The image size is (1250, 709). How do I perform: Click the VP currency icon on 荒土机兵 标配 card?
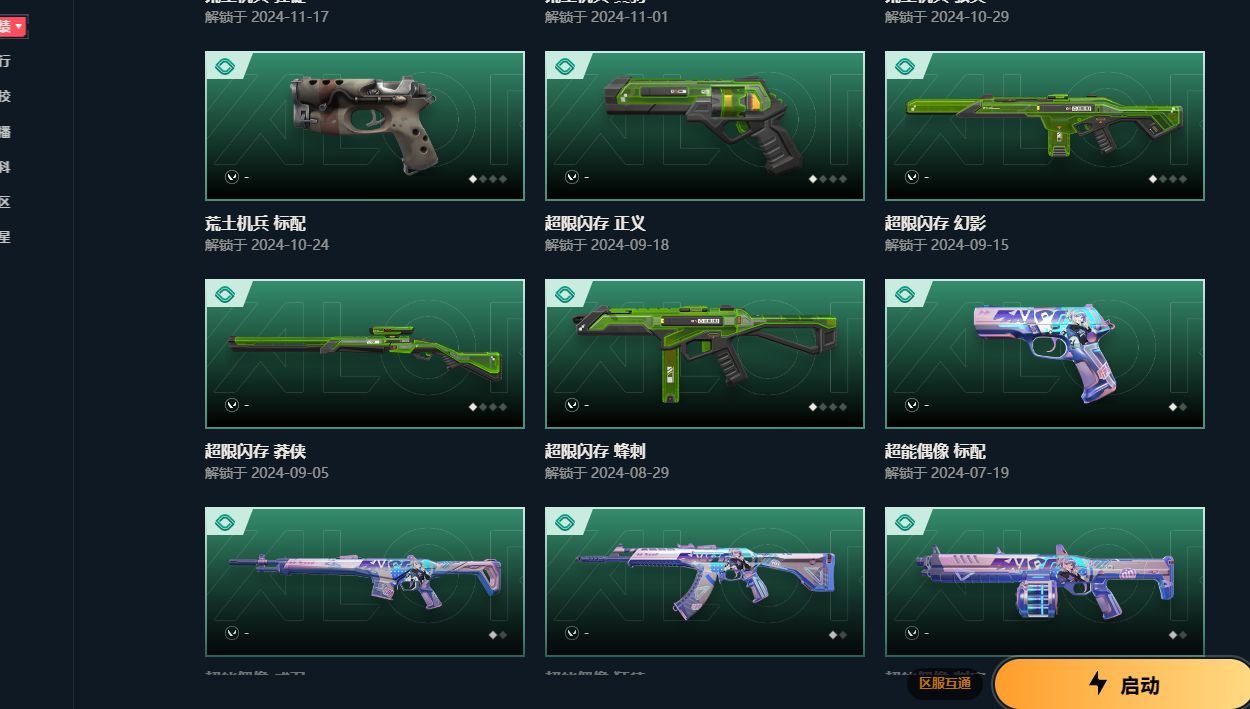(232, 177)
